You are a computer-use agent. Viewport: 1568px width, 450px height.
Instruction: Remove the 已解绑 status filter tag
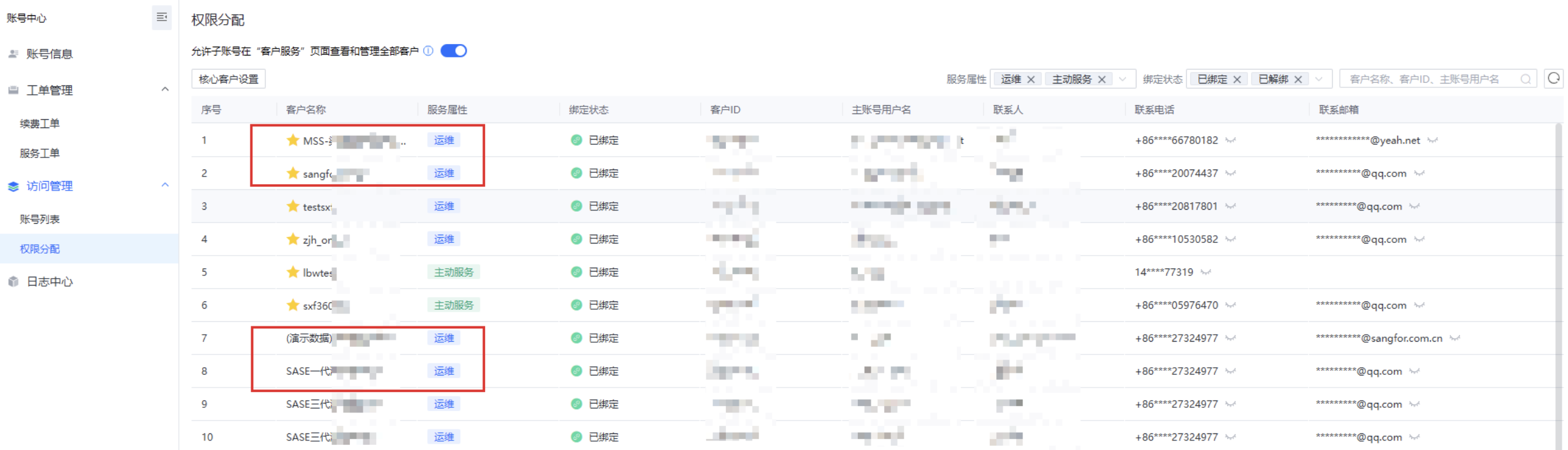[1298, 79]
